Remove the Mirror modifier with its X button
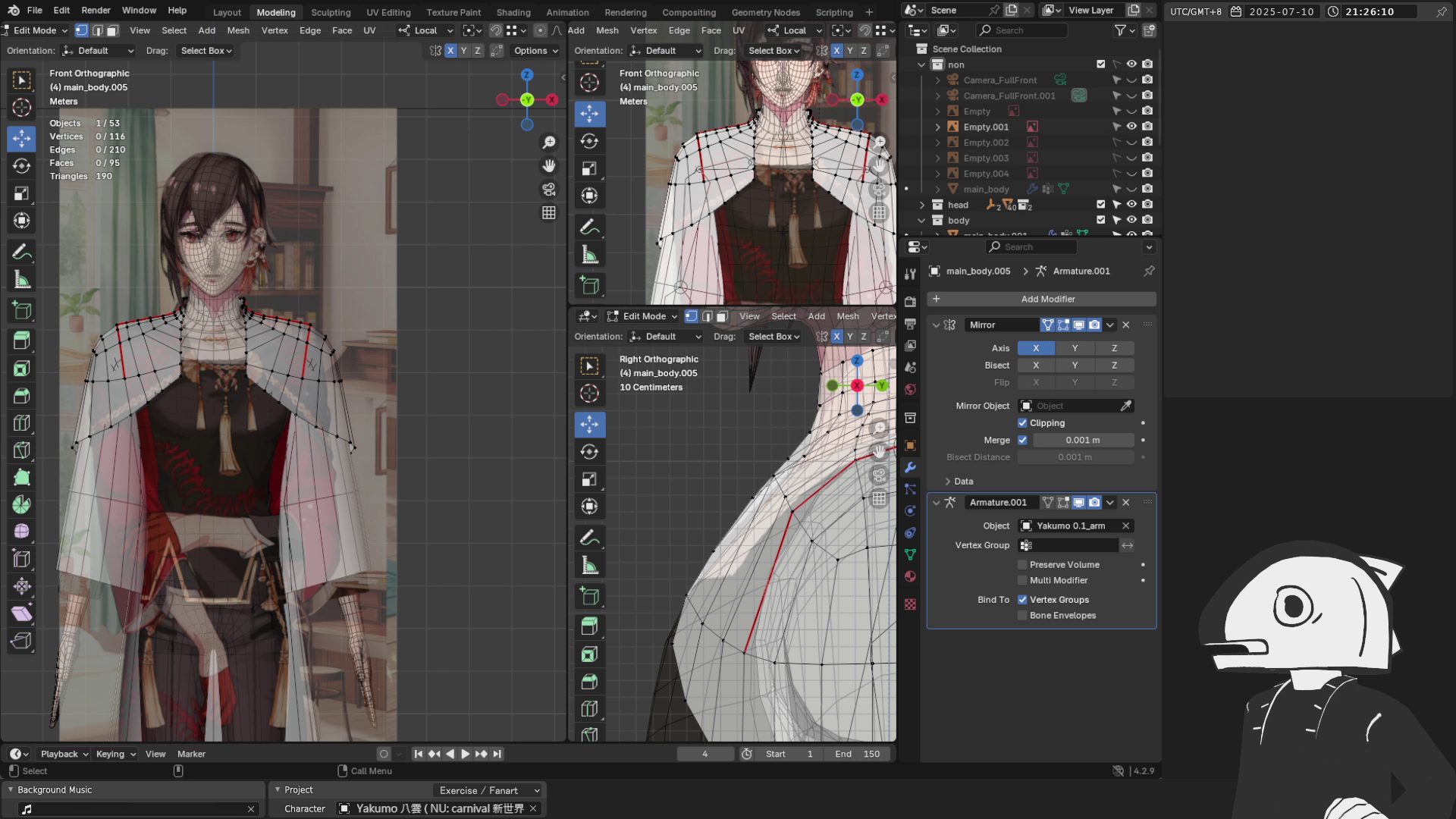Screen dimensions: 1456x819 [x=1126, y=325]
